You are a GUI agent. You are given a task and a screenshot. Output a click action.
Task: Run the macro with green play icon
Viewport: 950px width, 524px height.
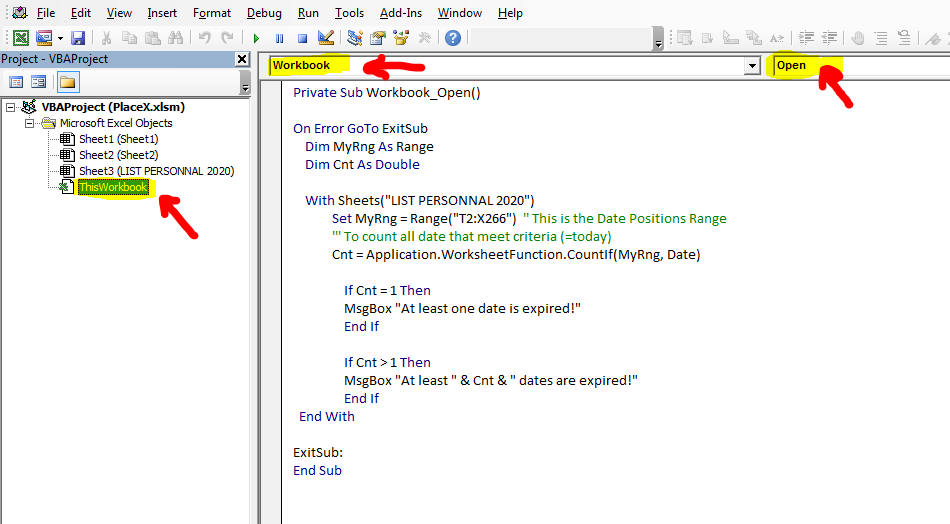point(256,38)
